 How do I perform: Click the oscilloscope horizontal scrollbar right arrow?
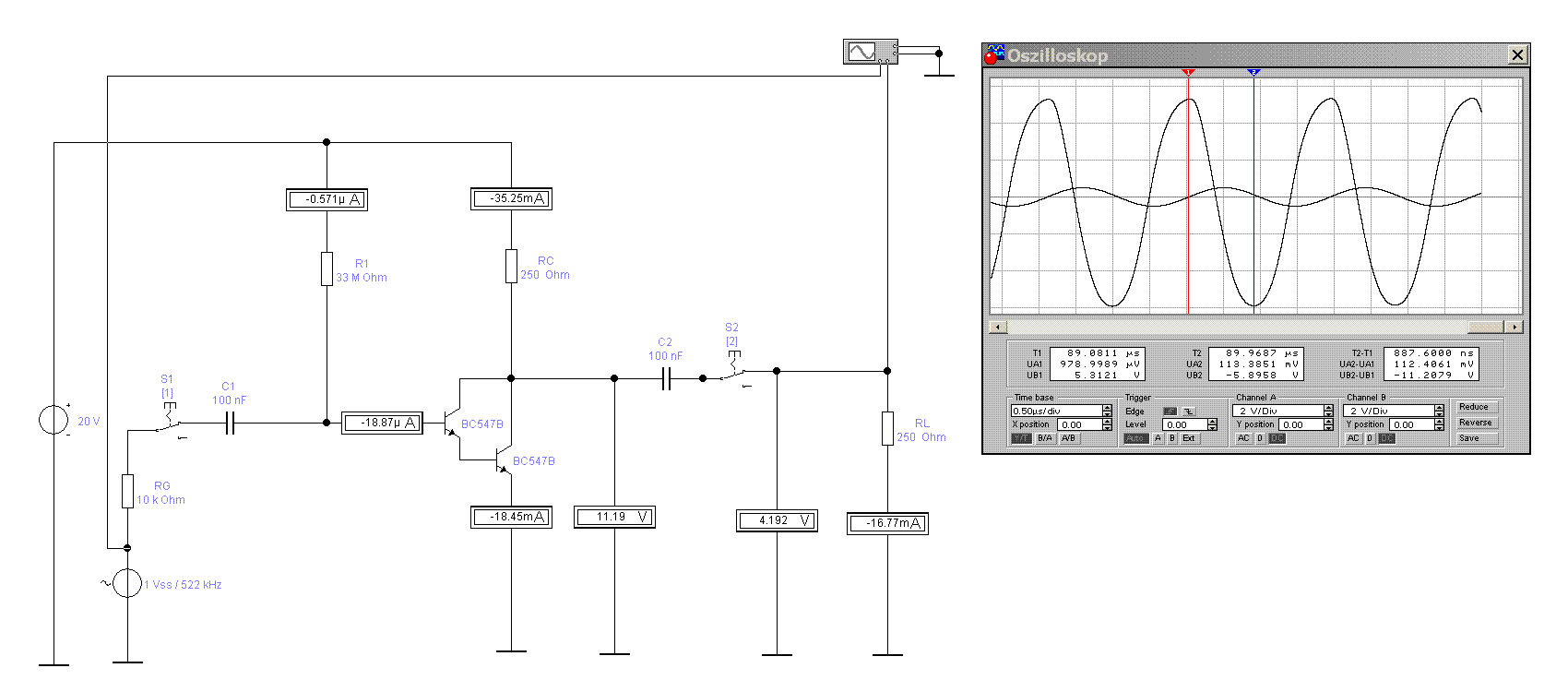click(1514, 327)
